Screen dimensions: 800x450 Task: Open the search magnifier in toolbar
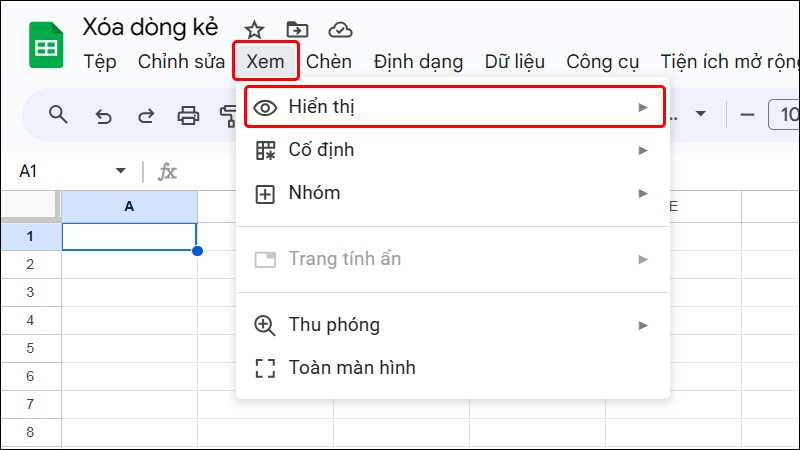click(58, 115)
